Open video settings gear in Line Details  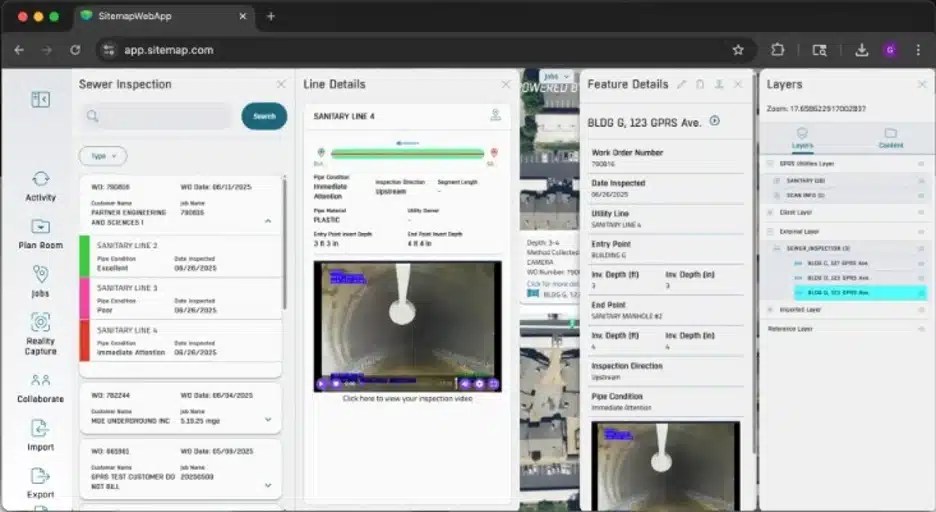[x=479, y=384]
